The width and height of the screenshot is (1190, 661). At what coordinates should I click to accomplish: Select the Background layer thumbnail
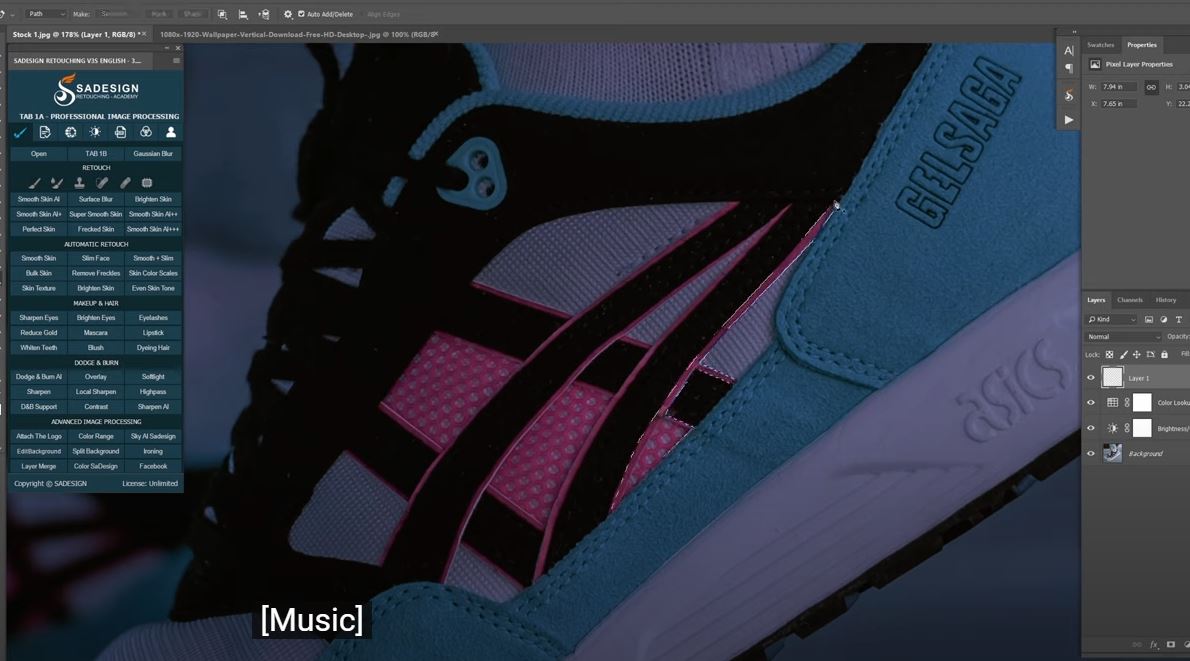pyautogui.click(x=1113, y=453)
